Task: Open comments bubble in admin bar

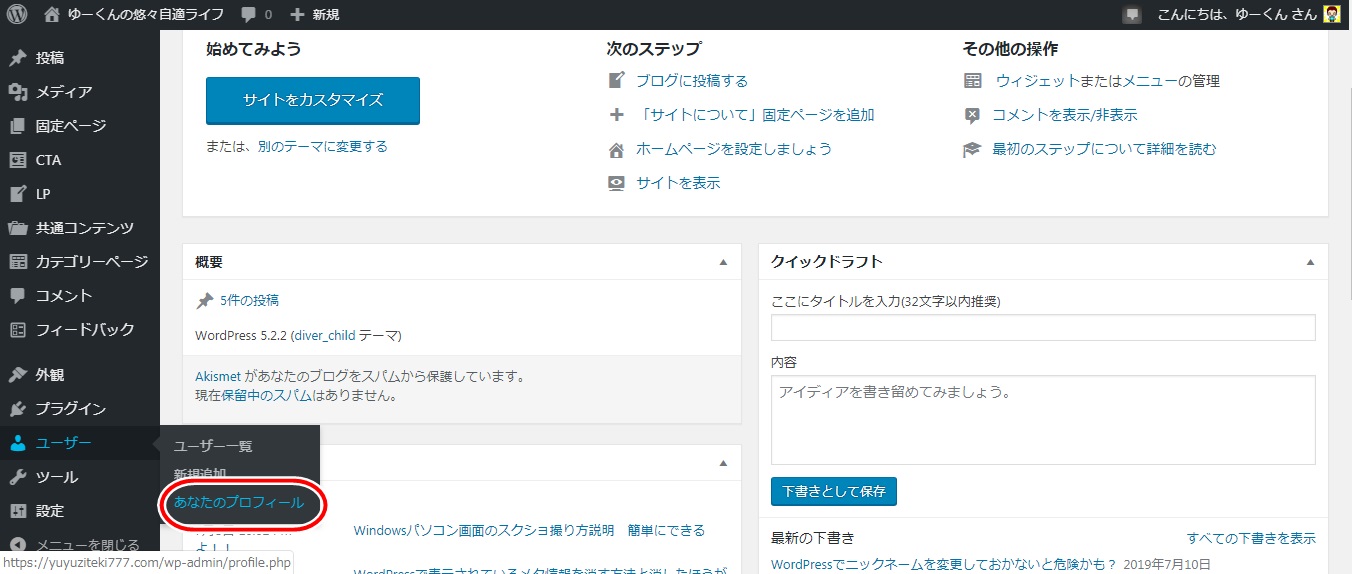Action: click(256, 15)
